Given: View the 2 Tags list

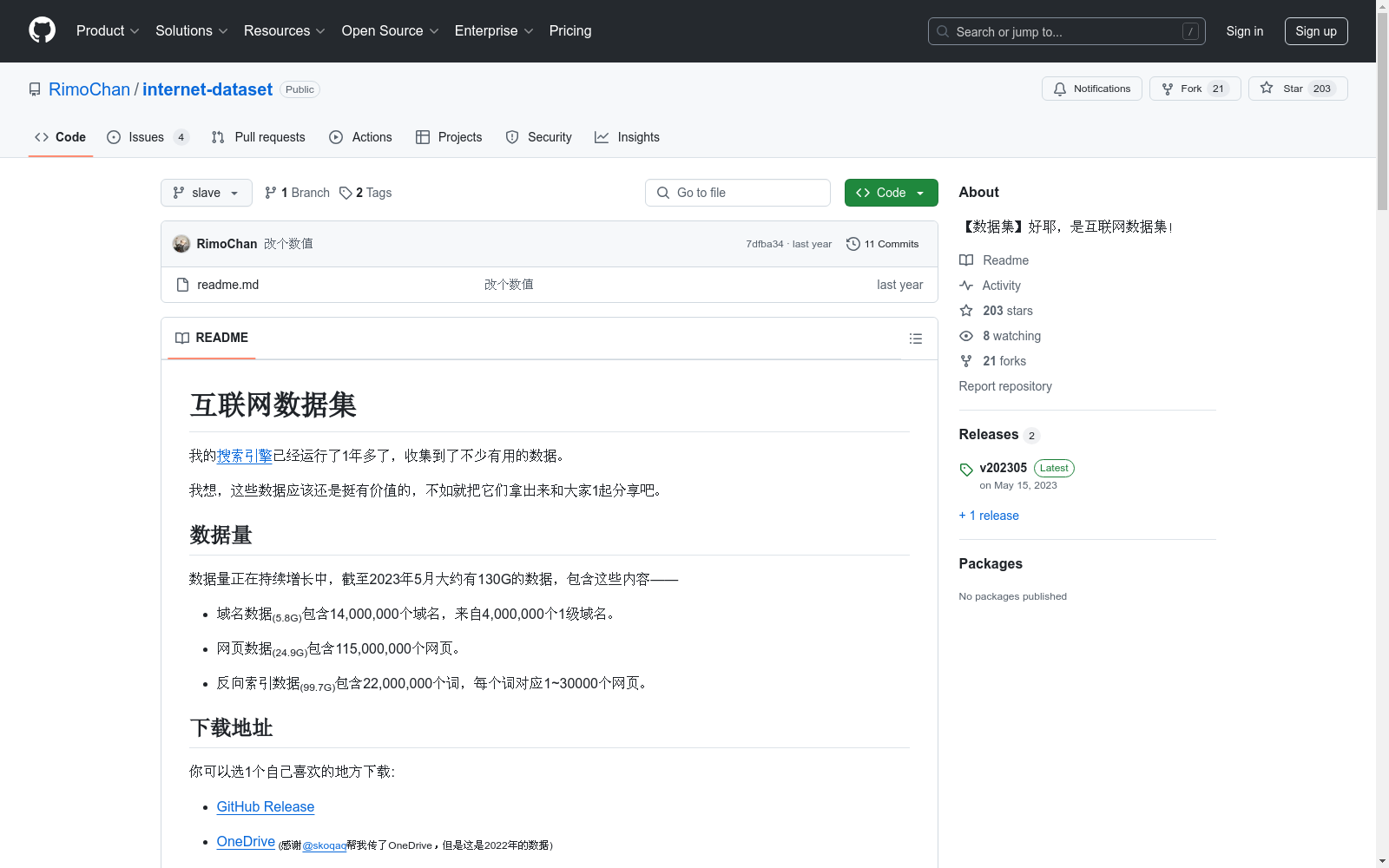Looking at the screenshot, I should (365, 193).
